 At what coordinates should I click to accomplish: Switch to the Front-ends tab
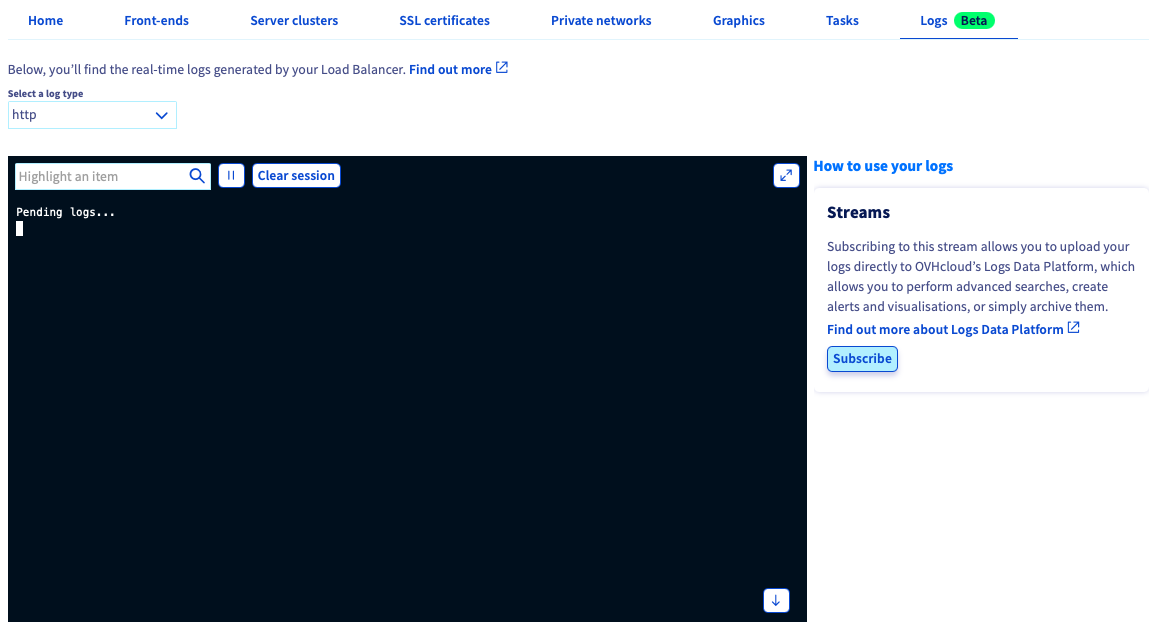156,21
